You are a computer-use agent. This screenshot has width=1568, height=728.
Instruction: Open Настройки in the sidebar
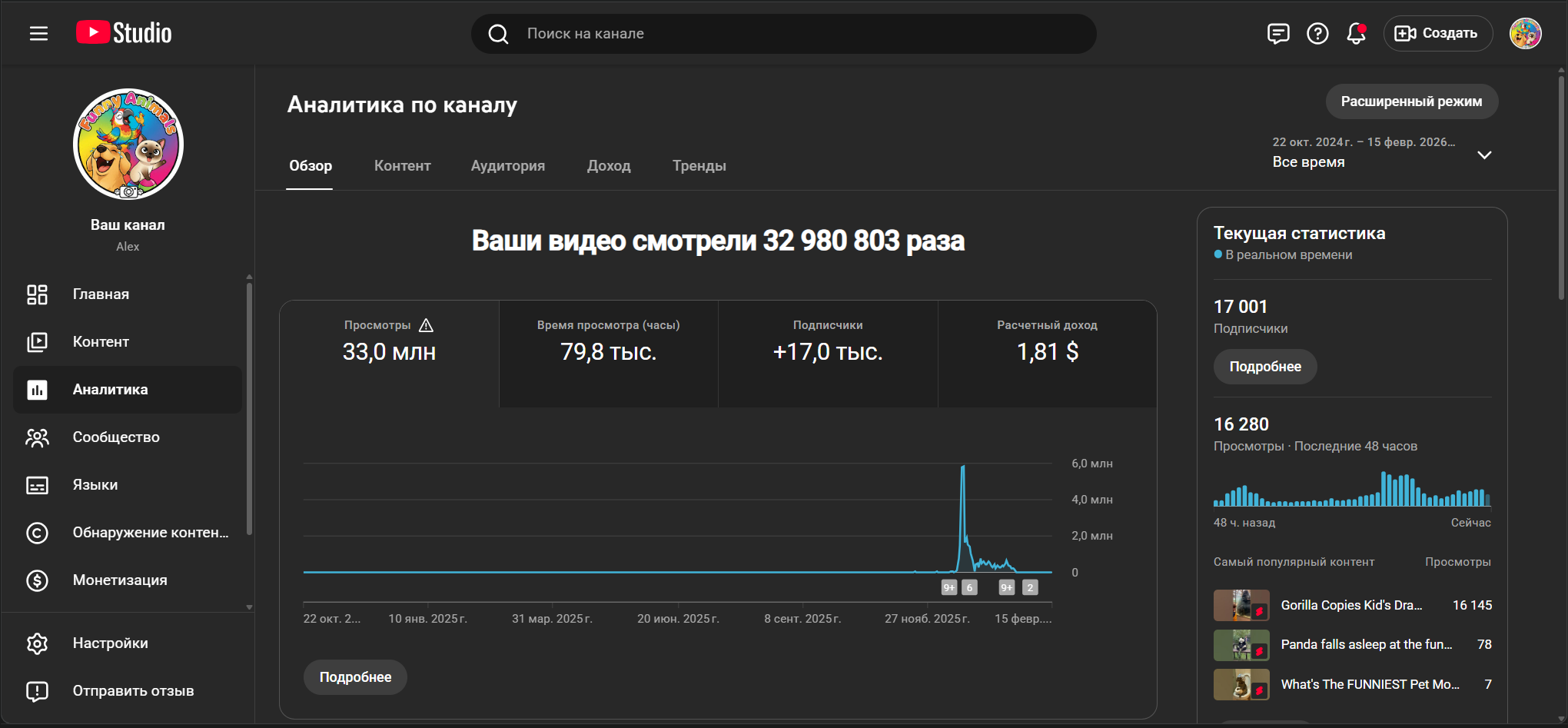click(128, 643)
